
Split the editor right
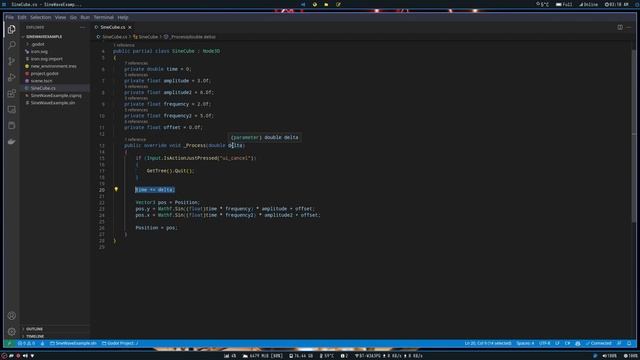click(x=620, y=27)
